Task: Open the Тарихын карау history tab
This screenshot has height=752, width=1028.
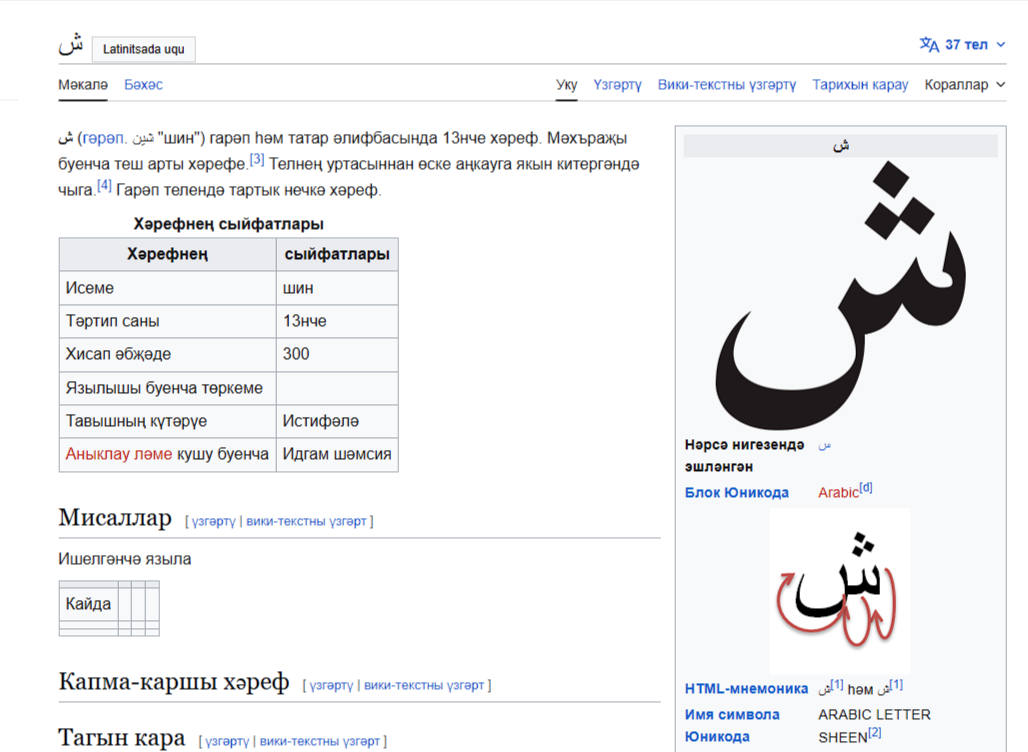Action: pyautogui.click(x=861, y=85)
